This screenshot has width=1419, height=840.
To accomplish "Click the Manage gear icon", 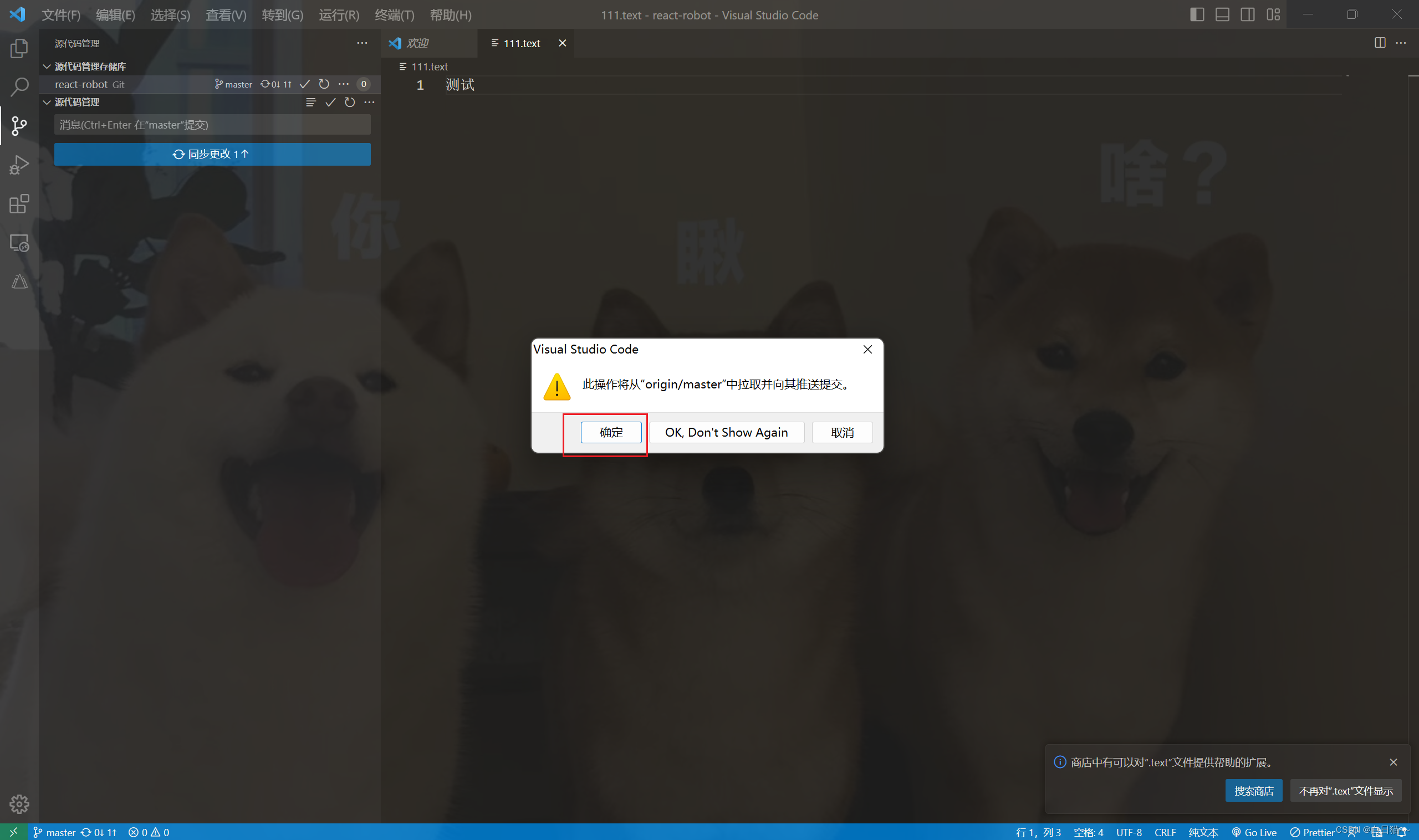I will pos(19,803).
